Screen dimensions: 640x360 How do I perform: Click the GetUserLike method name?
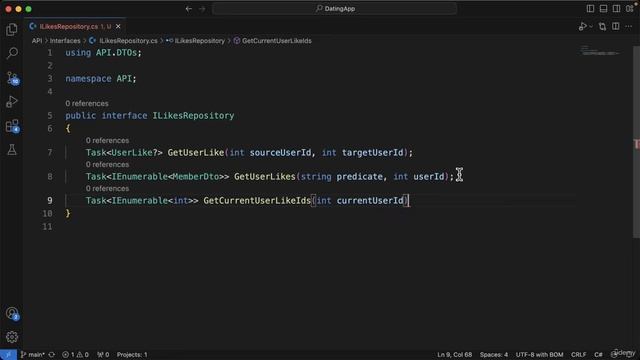[x=196, y=153]
